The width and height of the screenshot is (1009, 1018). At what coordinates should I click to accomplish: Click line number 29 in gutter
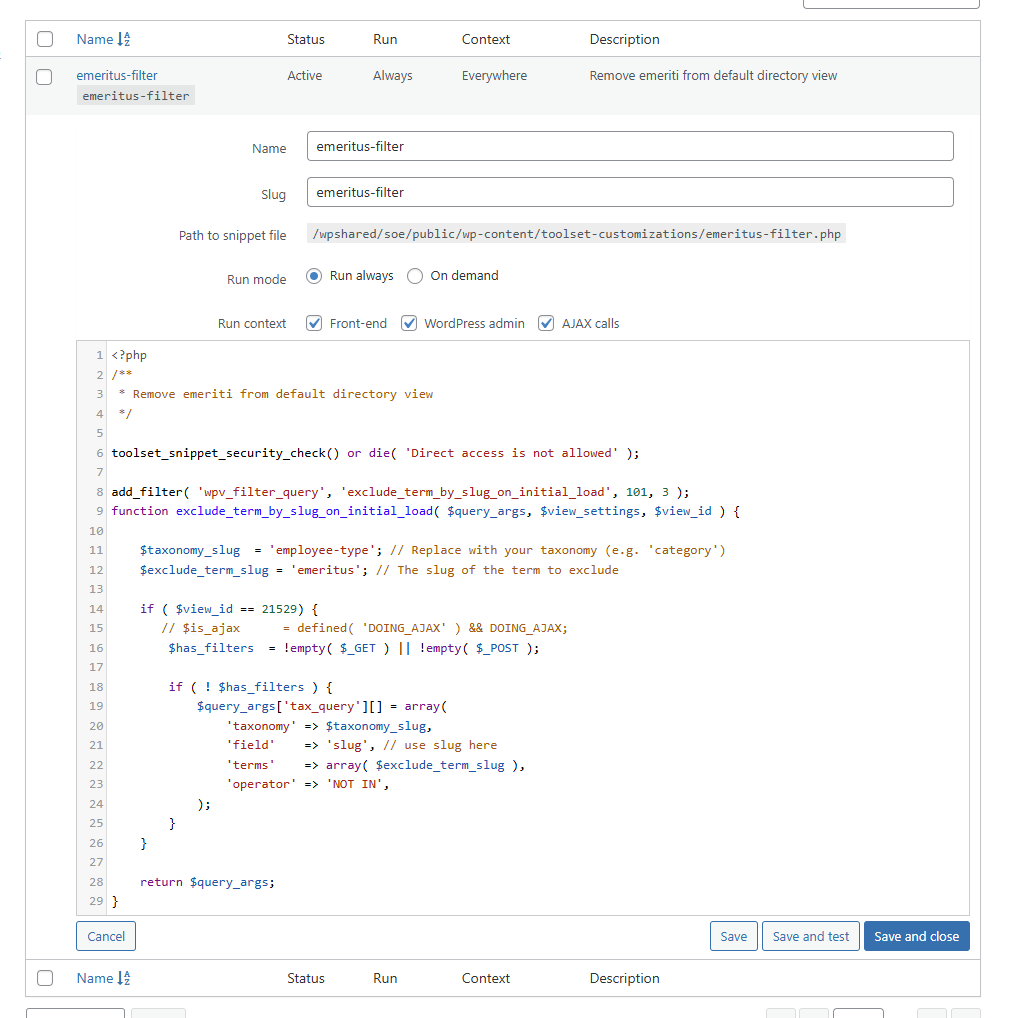96,901
